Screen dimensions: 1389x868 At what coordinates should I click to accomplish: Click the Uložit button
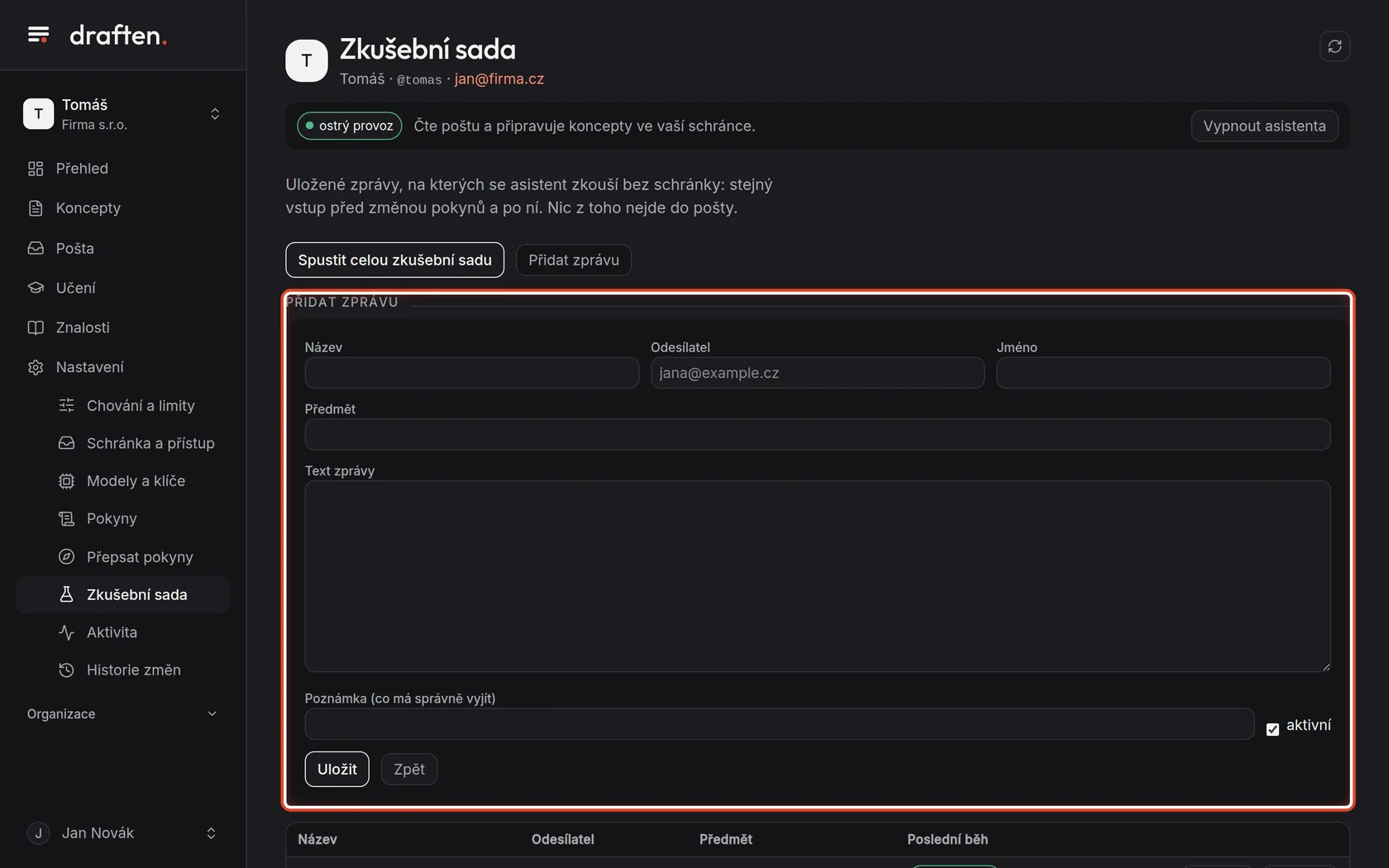337,769
